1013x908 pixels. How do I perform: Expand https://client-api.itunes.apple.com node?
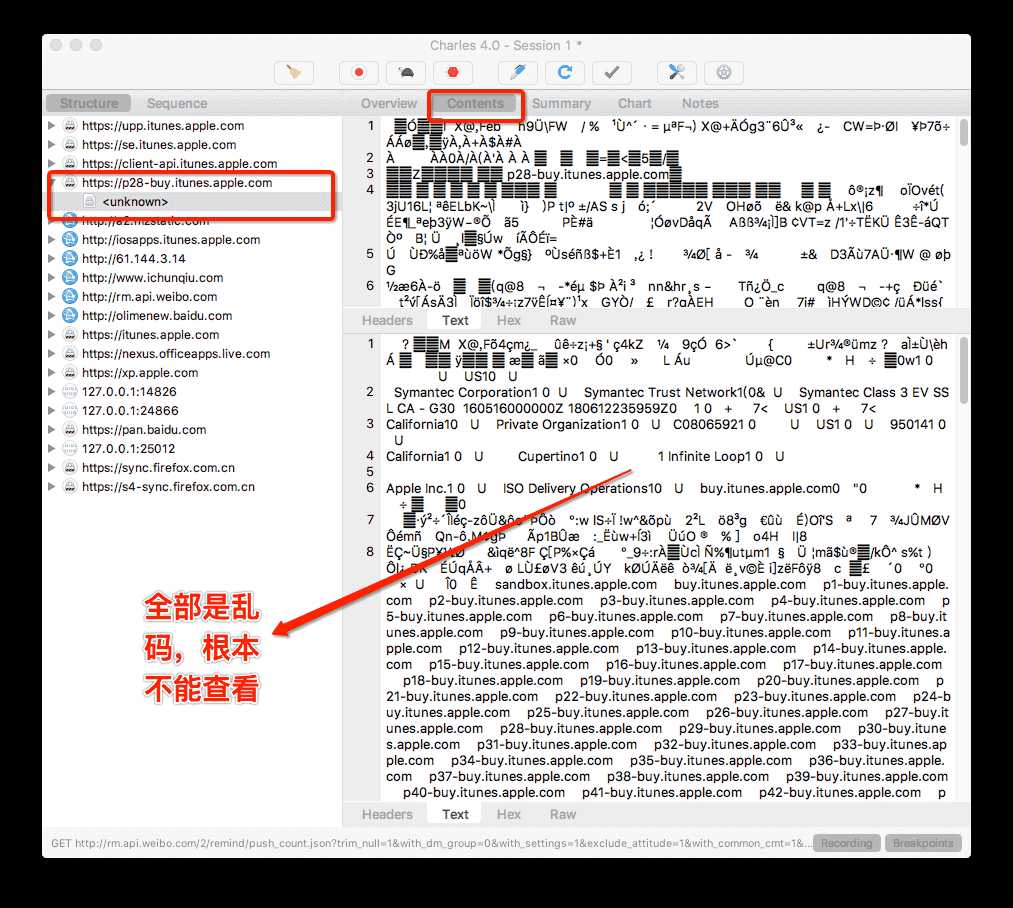pyautogui.click(x=52, y=164)
